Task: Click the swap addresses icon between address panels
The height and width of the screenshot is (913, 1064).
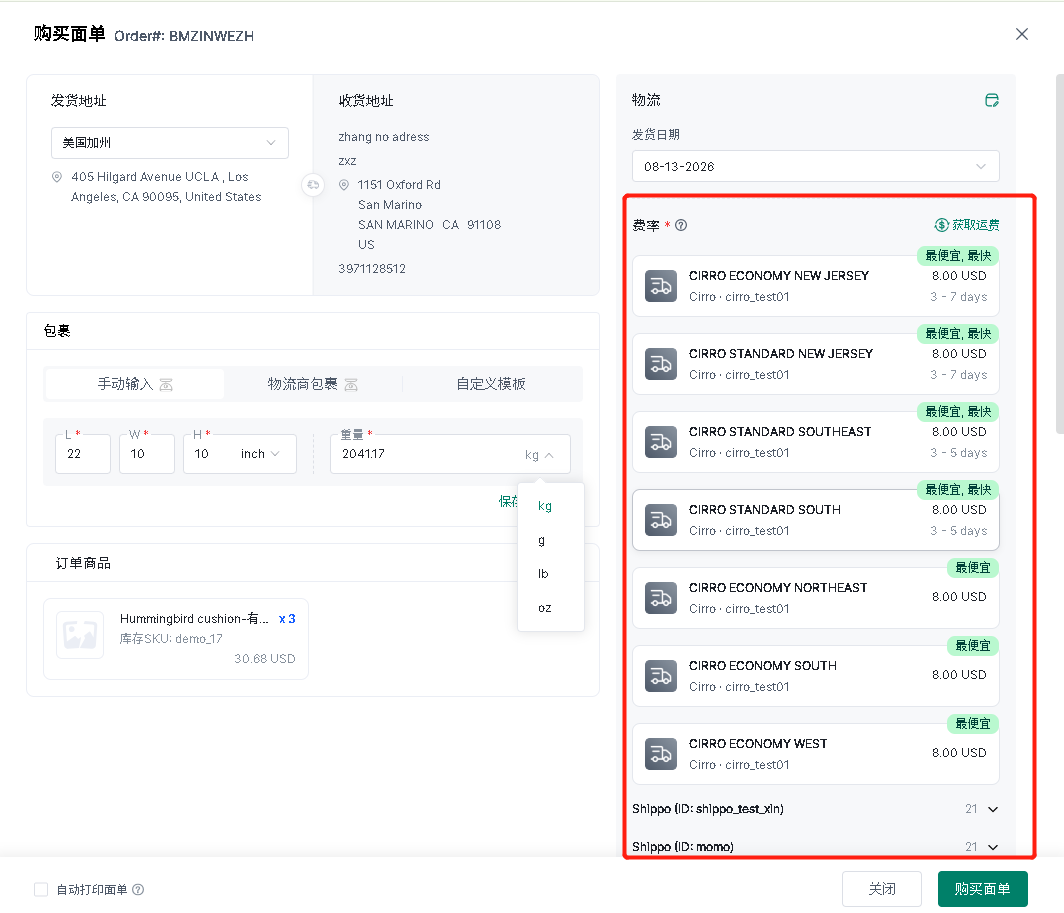Action: coord(313,185)
